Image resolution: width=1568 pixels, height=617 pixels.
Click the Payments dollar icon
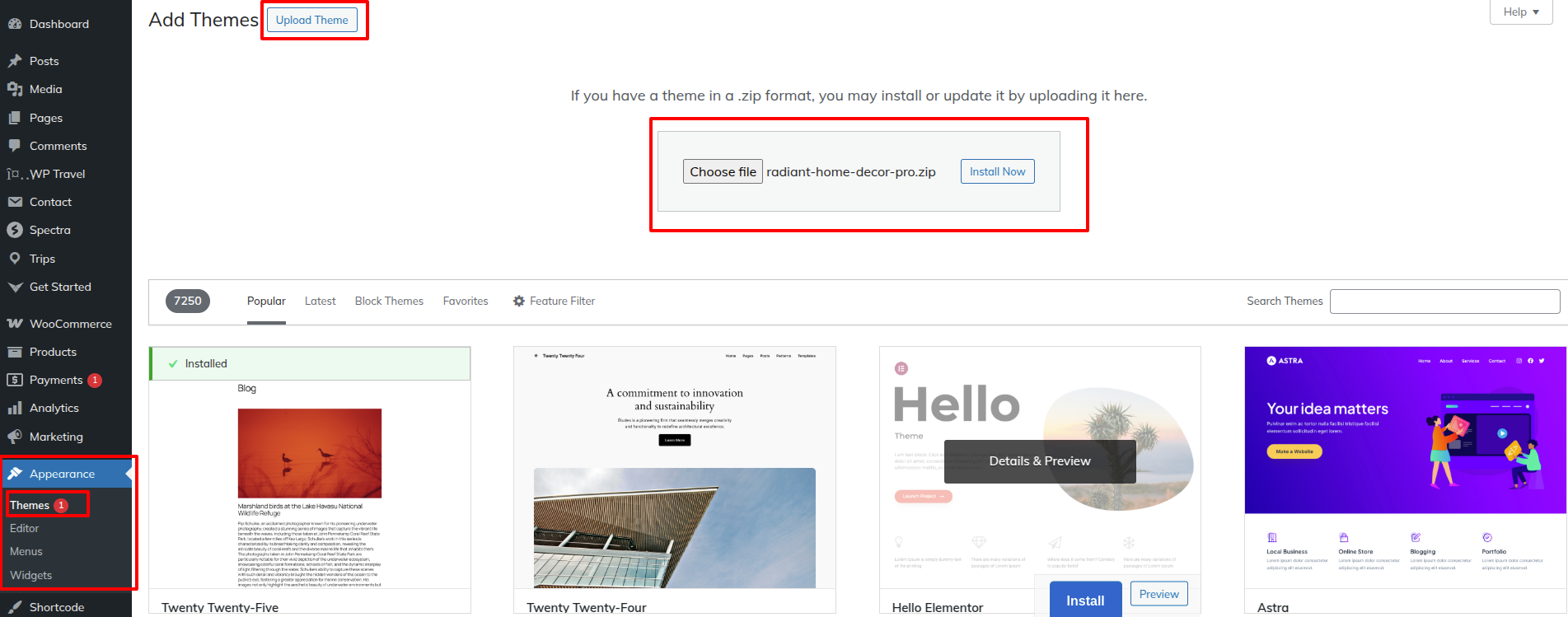(x=15, y=380)
